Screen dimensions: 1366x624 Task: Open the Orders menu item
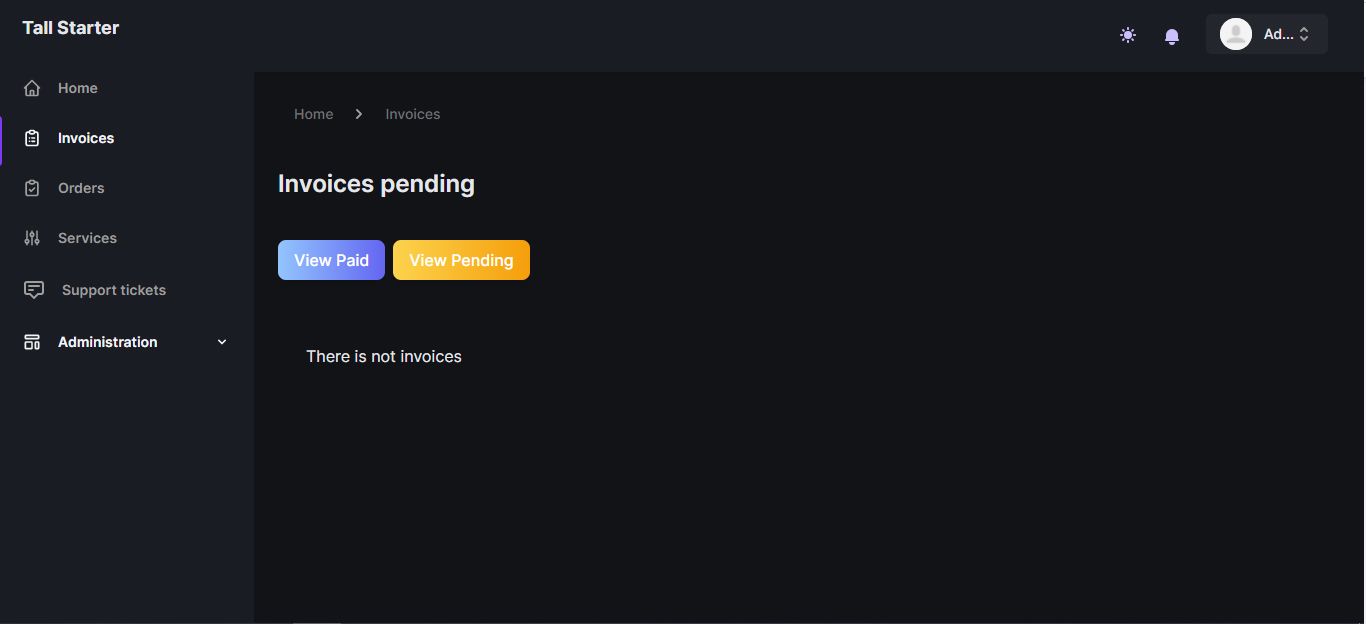pos(81,188)
